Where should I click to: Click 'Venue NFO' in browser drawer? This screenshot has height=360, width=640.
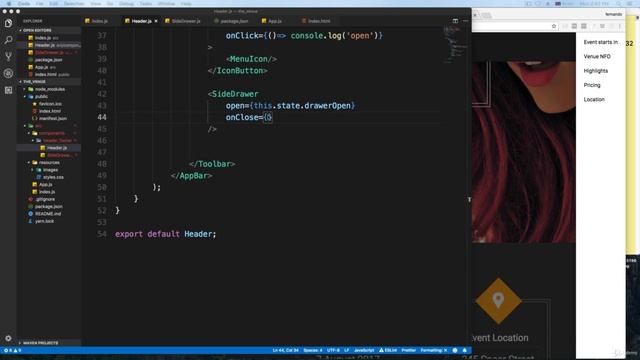point(597,56)
